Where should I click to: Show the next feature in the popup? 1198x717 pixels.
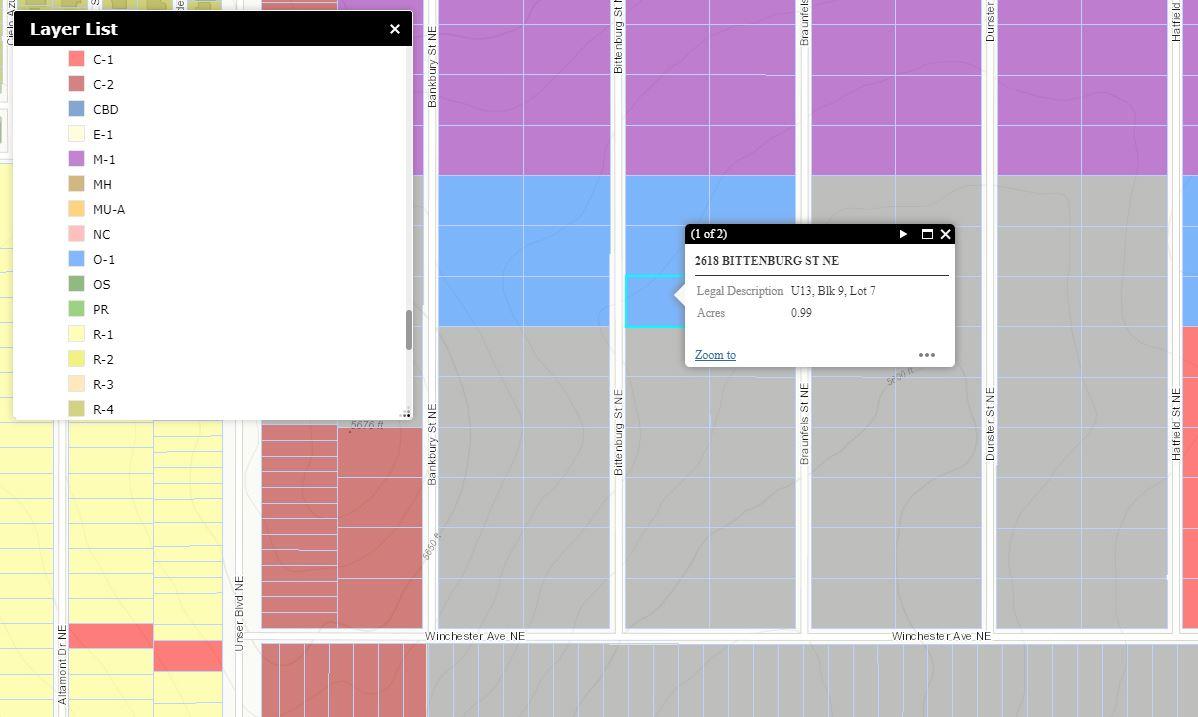pyautogui.click(x=903, y=234)
